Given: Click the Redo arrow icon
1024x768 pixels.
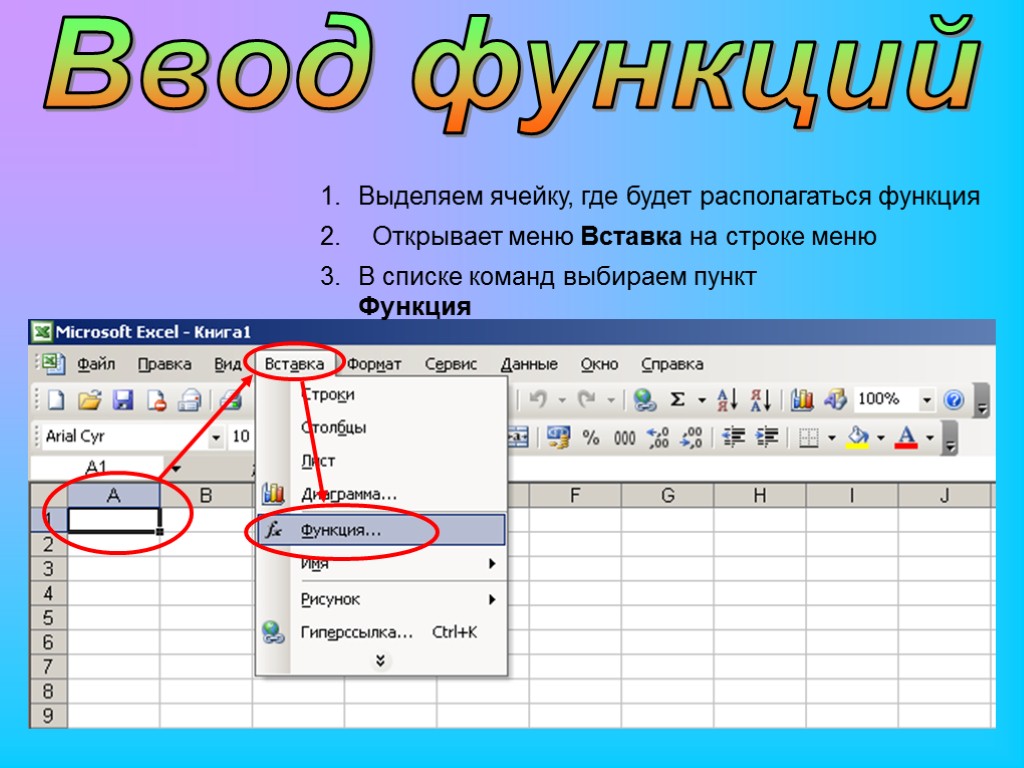Looking at the screenshot, I should coord(587,398).
